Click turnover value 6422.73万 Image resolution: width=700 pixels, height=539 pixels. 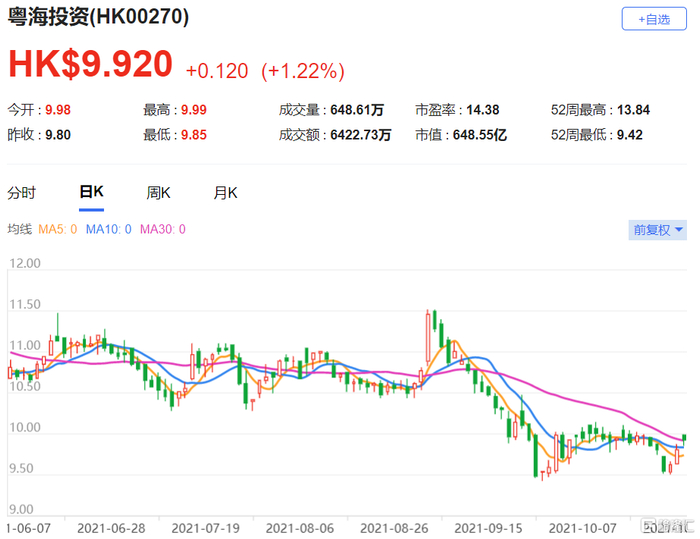tap(361, 135)
